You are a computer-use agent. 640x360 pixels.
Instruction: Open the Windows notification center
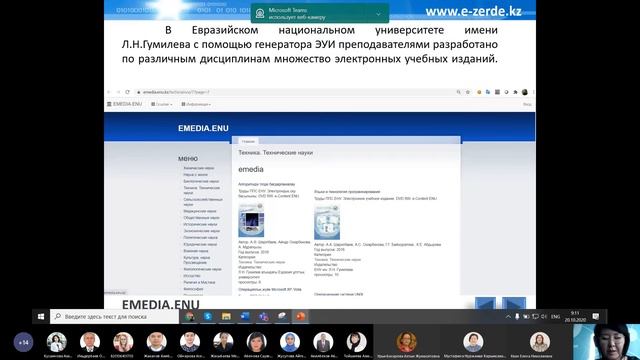[596, 317]
